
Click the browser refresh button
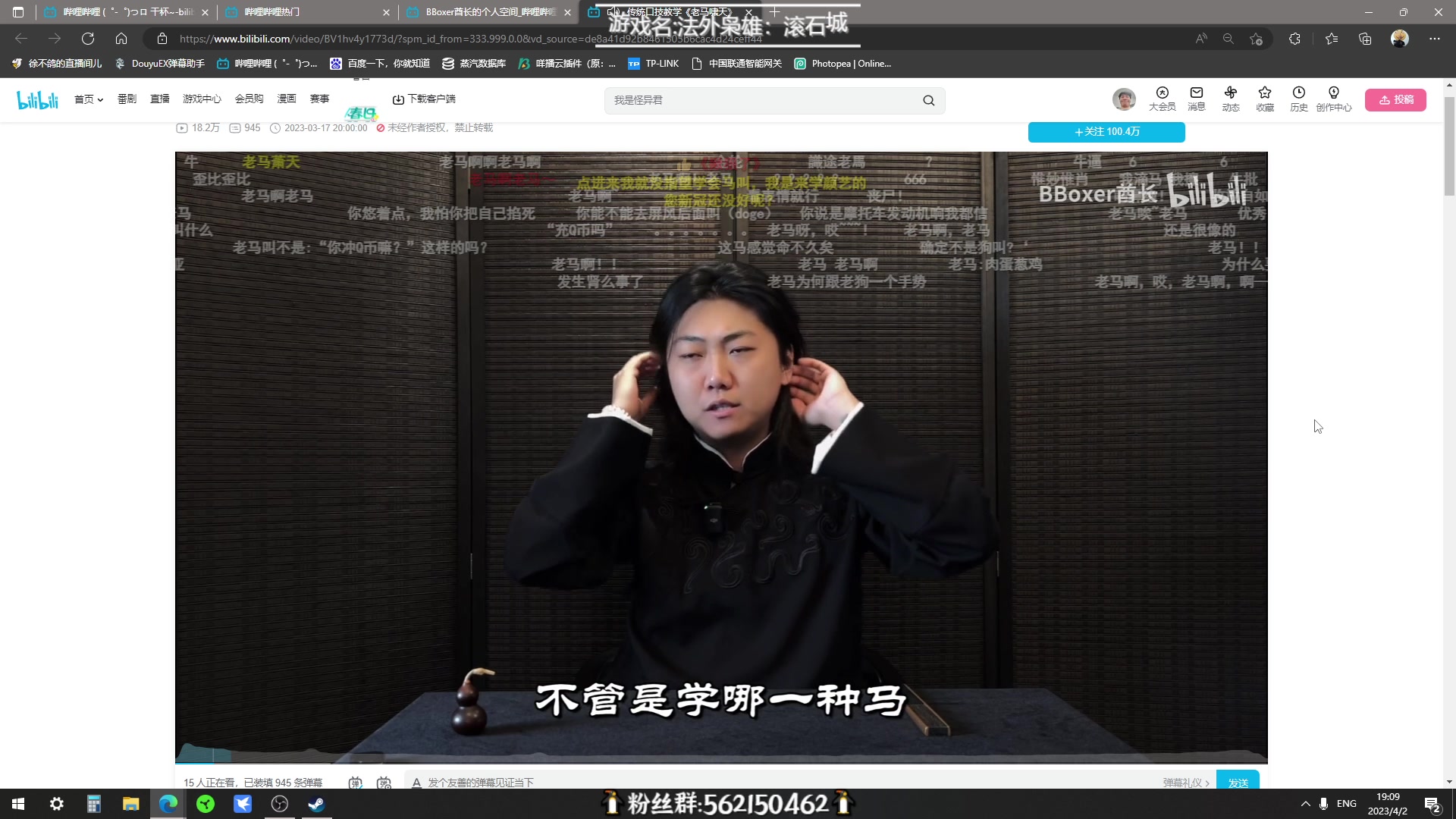88,39
